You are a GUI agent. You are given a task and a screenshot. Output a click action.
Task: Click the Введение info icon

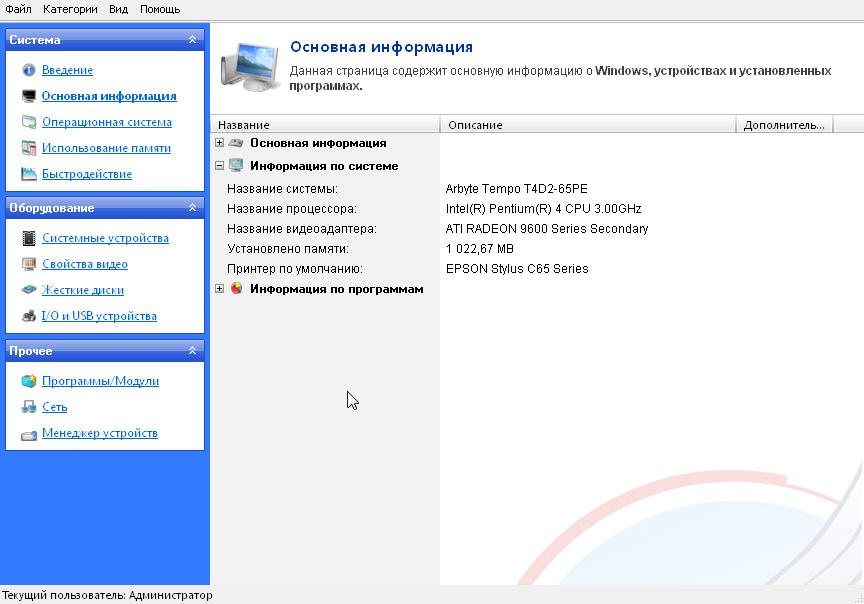pos(29,70)
